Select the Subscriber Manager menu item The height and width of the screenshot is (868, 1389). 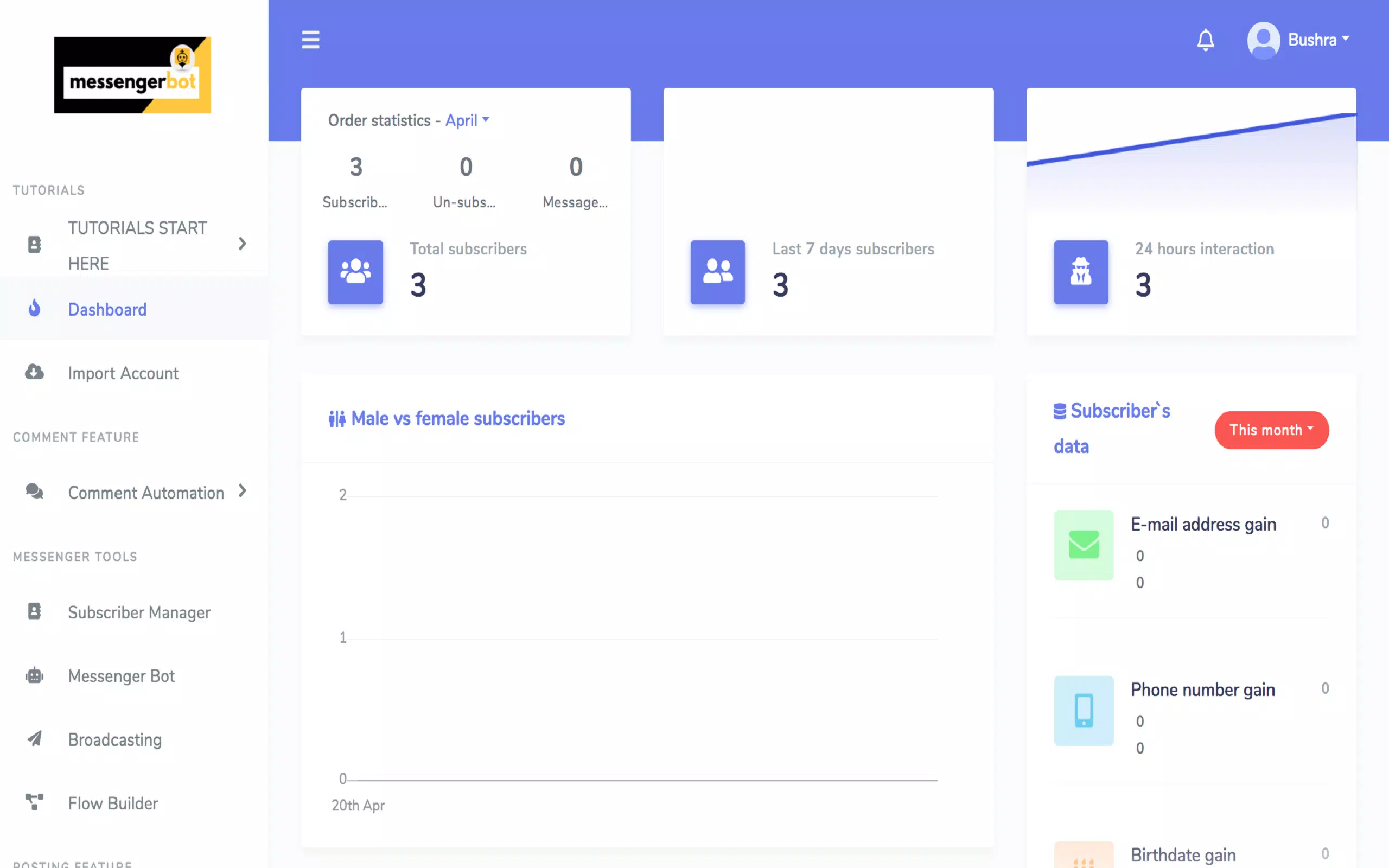point(139,612)
